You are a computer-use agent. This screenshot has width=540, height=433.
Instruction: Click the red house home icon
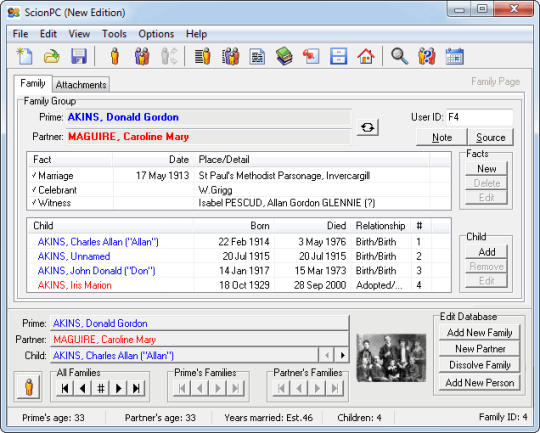tap(366, 56)
